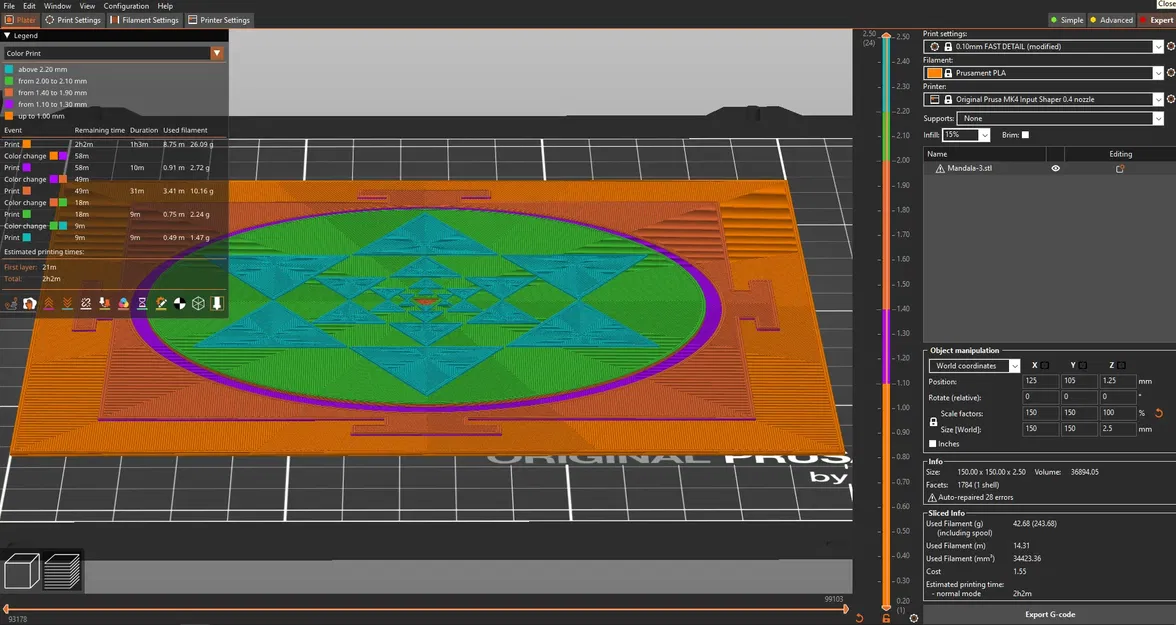Click the orange Prusament PLA color swatch

934,73
